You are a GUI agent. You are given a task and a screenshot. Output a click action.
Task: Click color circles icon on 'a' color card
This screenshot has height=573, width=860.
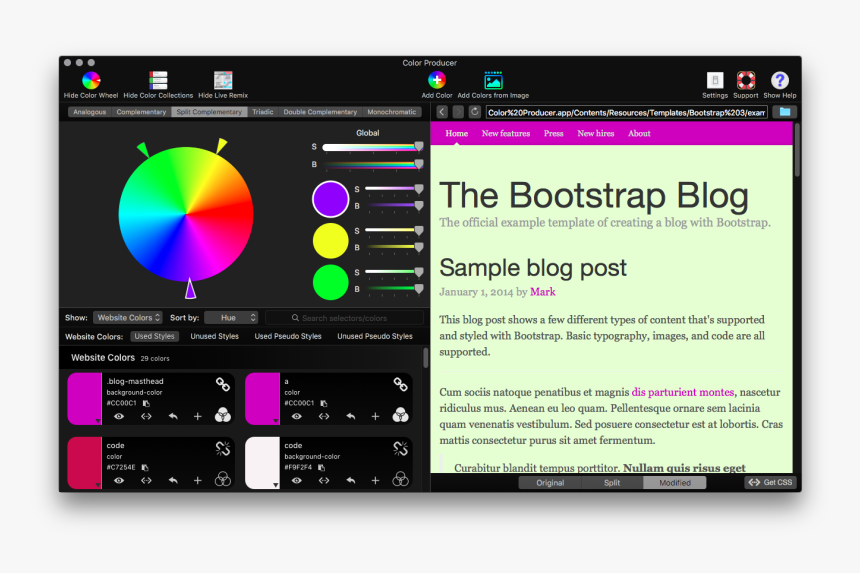click(400, 416)
